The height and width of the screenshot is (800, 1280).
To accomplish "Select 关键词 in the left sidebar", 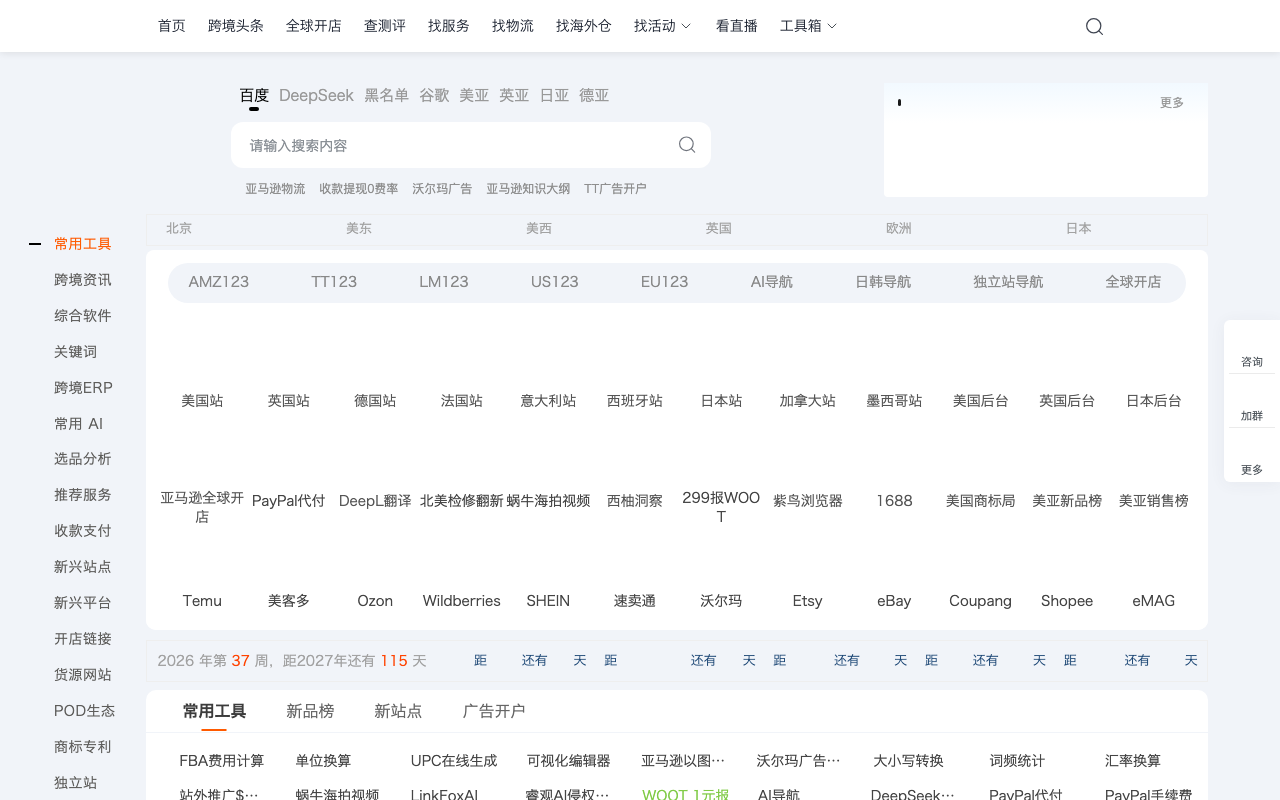I will tap(76, 352).
